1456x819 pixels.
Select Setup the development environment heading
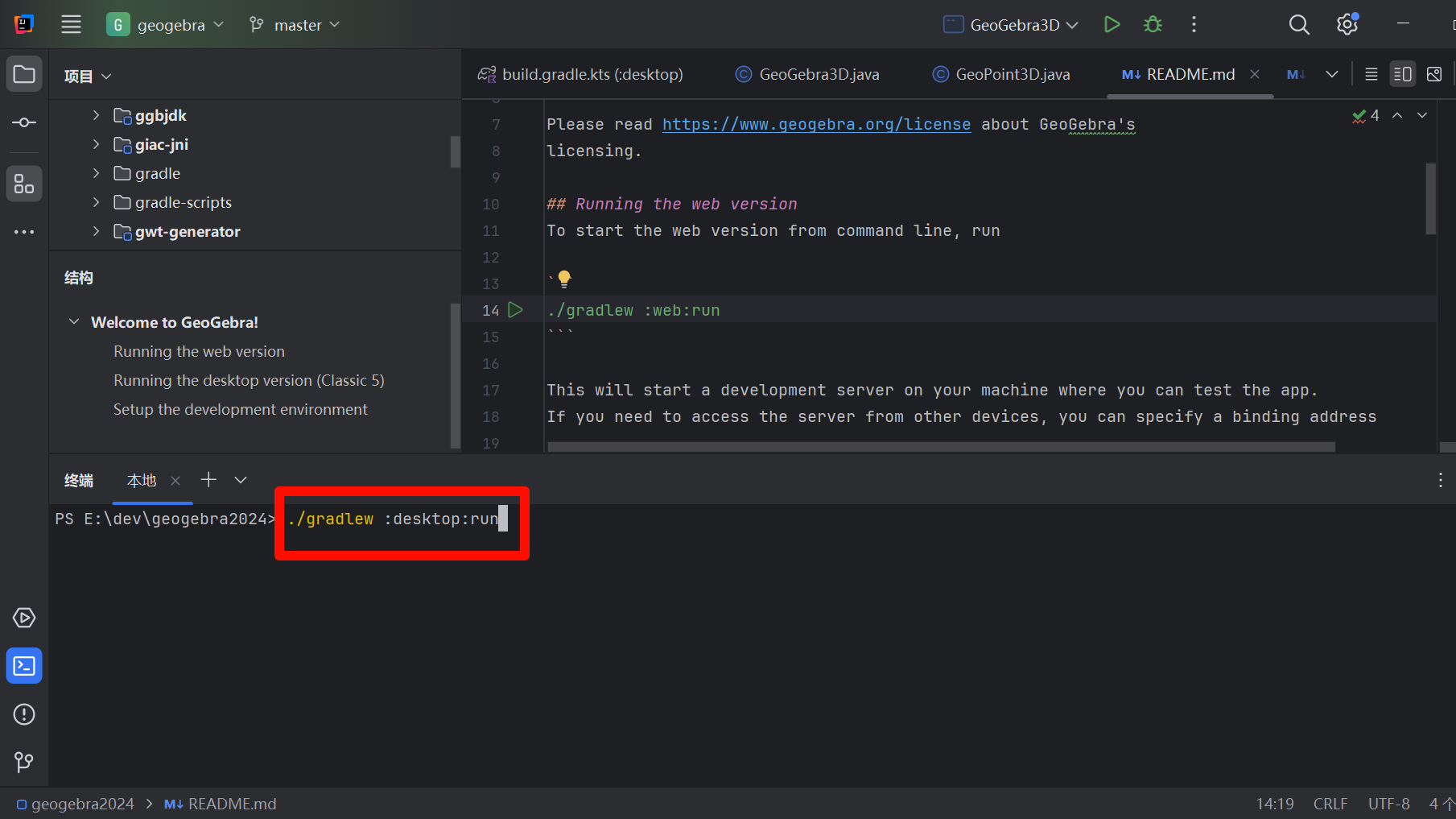240,409
